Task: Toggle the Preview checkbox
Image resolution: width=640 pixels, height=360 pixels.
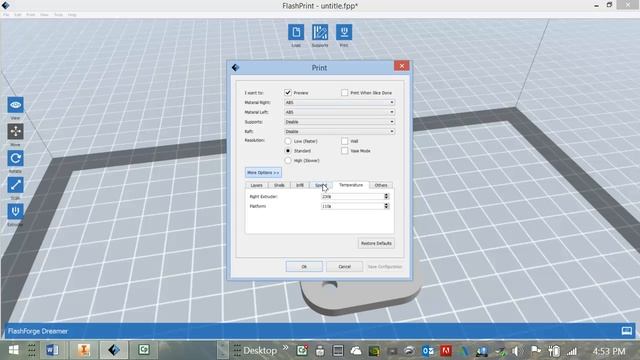Action: 288,93
